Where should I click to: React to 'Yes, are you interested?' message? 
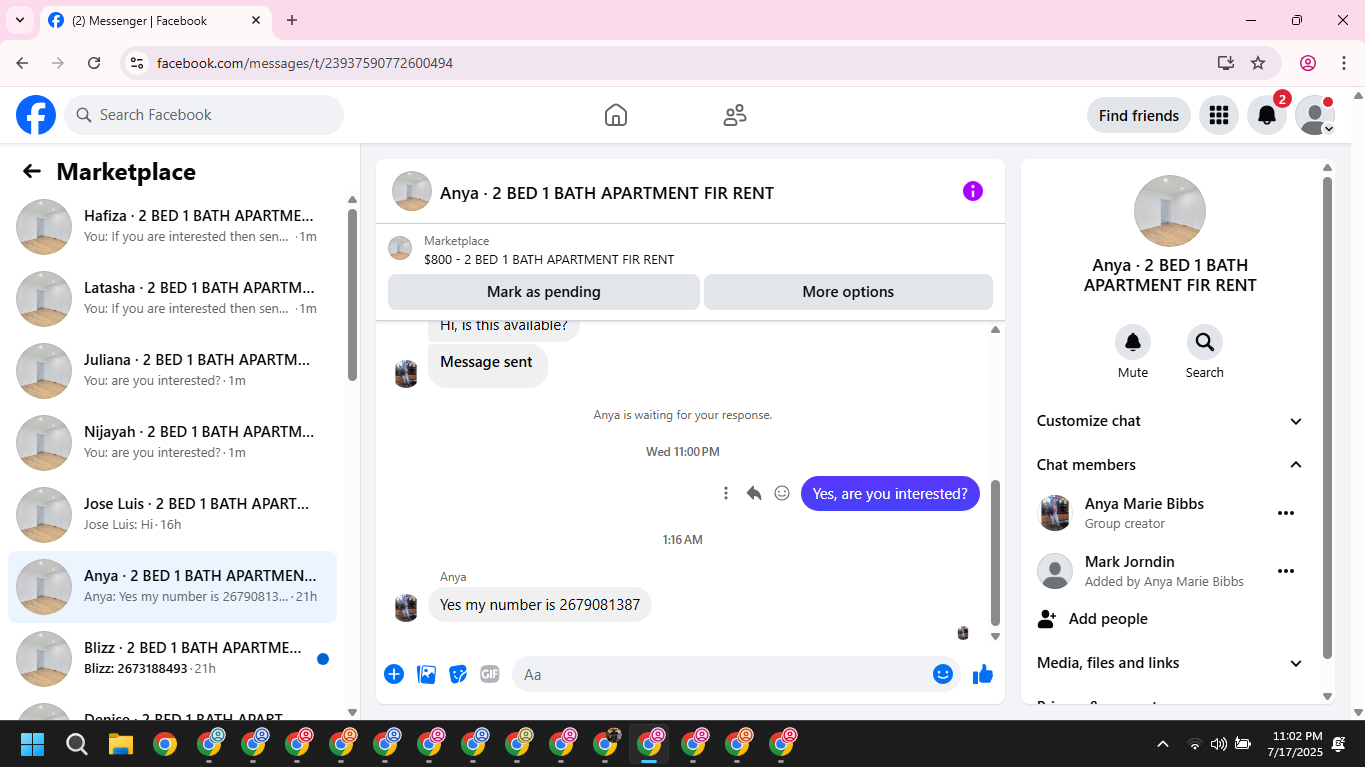[782, 493]
